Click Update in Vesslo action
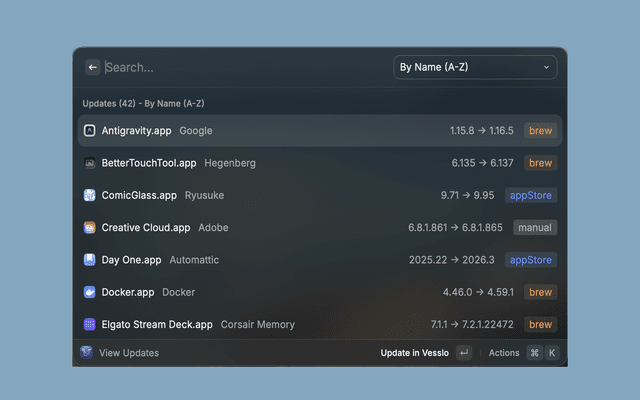Viewport: 640px width, 400px height. click(x=415, y=353)
